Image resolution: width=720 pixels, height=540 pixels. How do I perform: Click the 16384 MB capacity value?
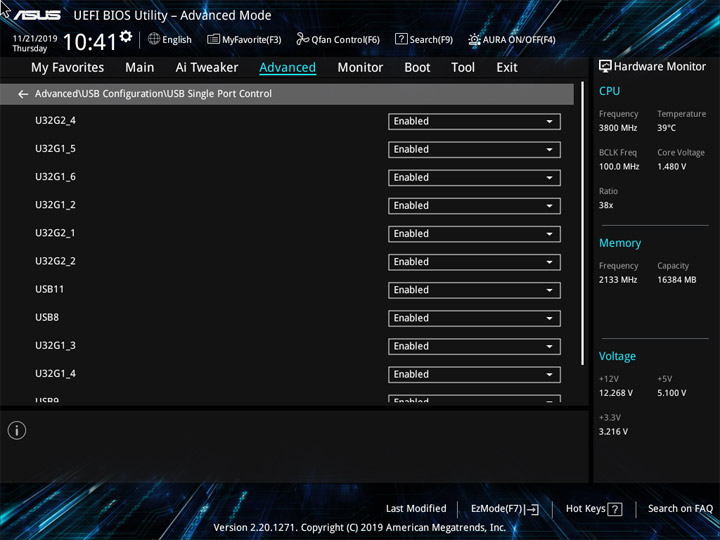click(x=676, y=280)
